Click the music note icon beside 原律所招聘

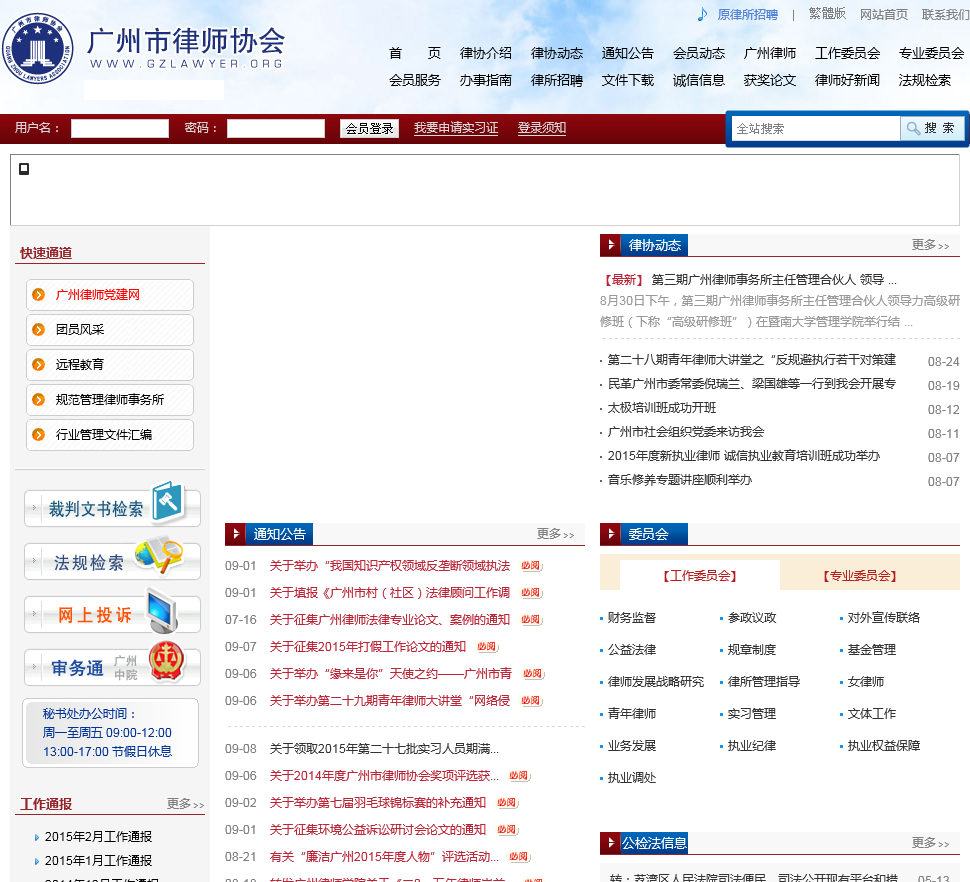tap(702, 14)
